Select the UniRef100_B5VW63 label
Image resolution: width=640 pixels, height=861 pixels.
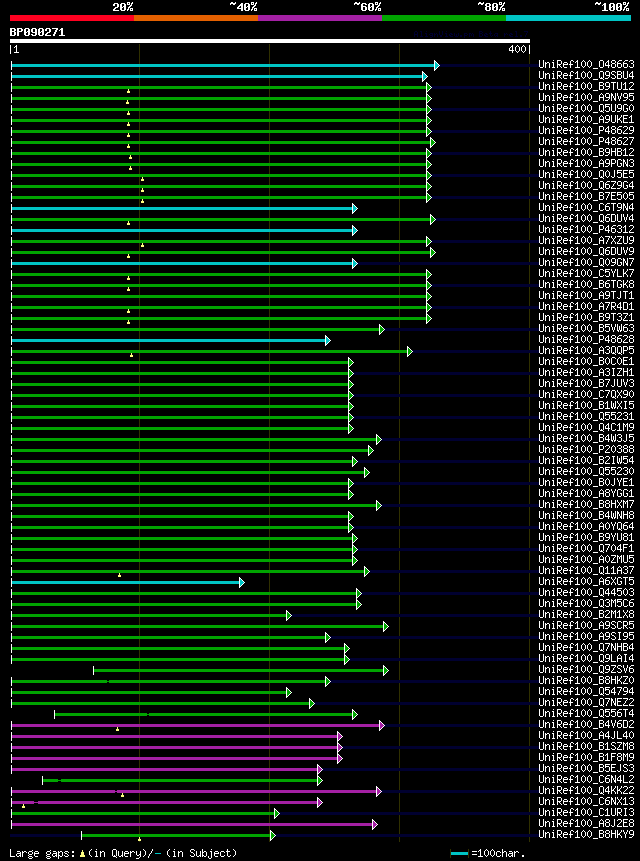[586, 328]
